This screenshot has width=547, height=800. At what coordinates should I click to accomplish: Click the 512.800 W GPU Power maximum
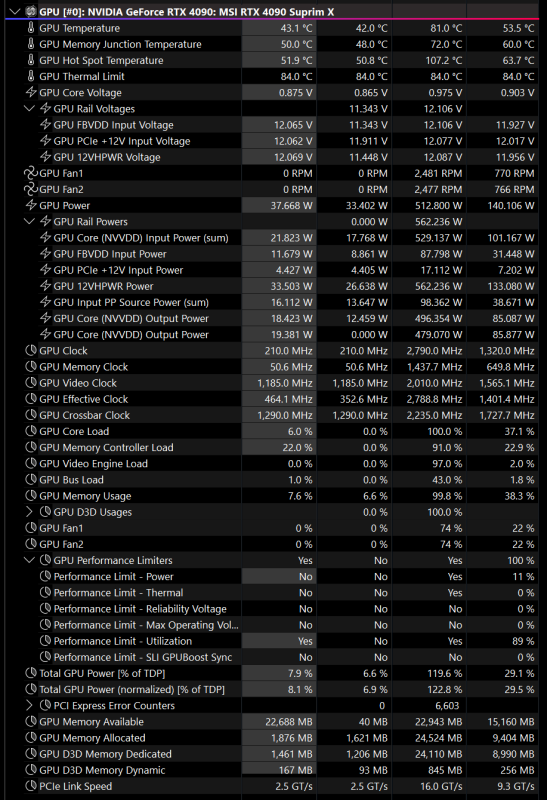(x=439, y=206)
